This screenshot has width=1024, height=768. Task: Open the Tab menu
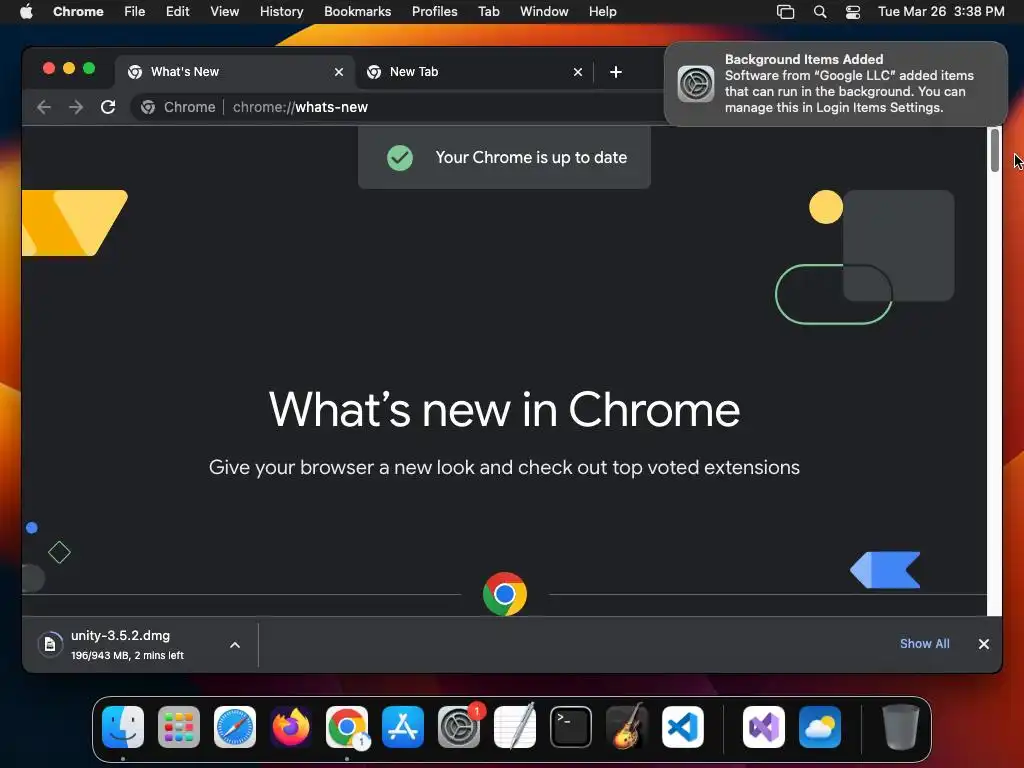[x=488, y=12]
